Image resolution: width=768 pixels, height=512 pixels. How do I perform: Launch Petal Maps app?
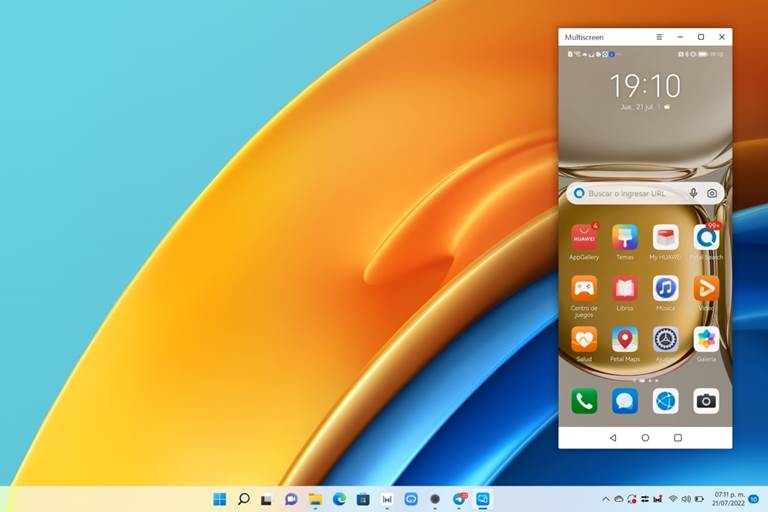coord(624,340)
